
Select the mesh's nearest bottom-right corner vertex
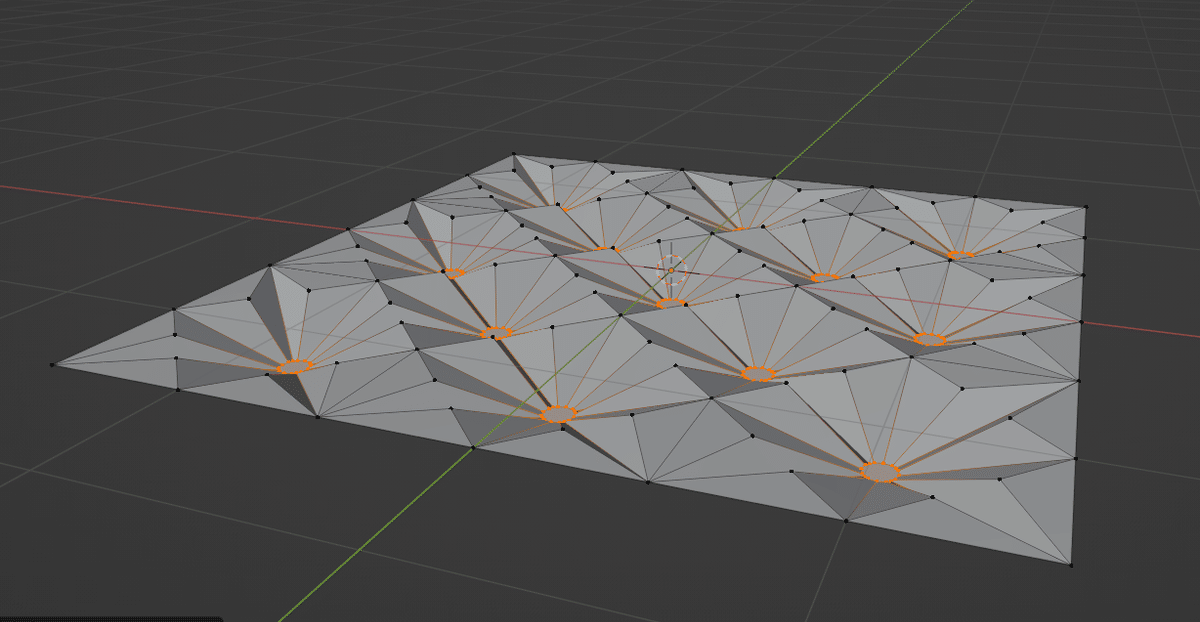[1072, 566]
